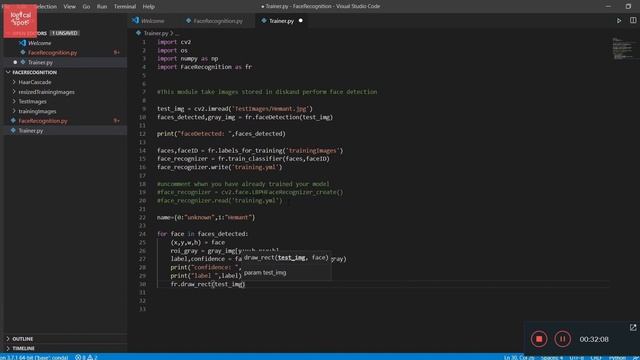Click the 1 UNSAVED badge in Open Editors

coord(64,33)
